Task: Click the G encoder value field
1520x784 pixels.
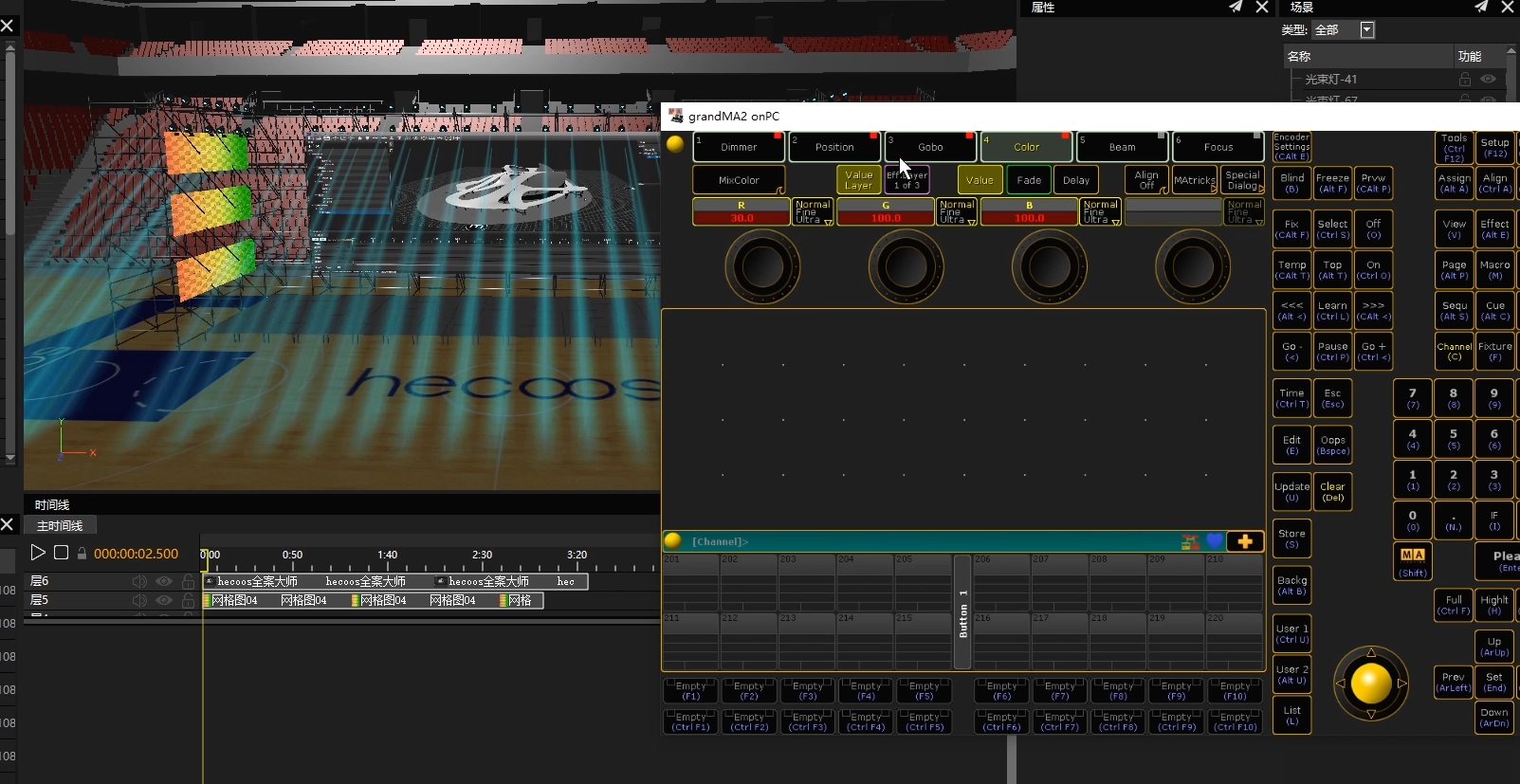Action: pos(886,218)
